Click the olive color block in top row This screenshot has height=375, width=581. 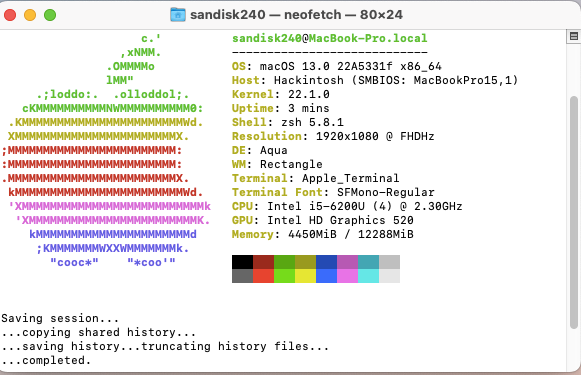pos(305,262)
